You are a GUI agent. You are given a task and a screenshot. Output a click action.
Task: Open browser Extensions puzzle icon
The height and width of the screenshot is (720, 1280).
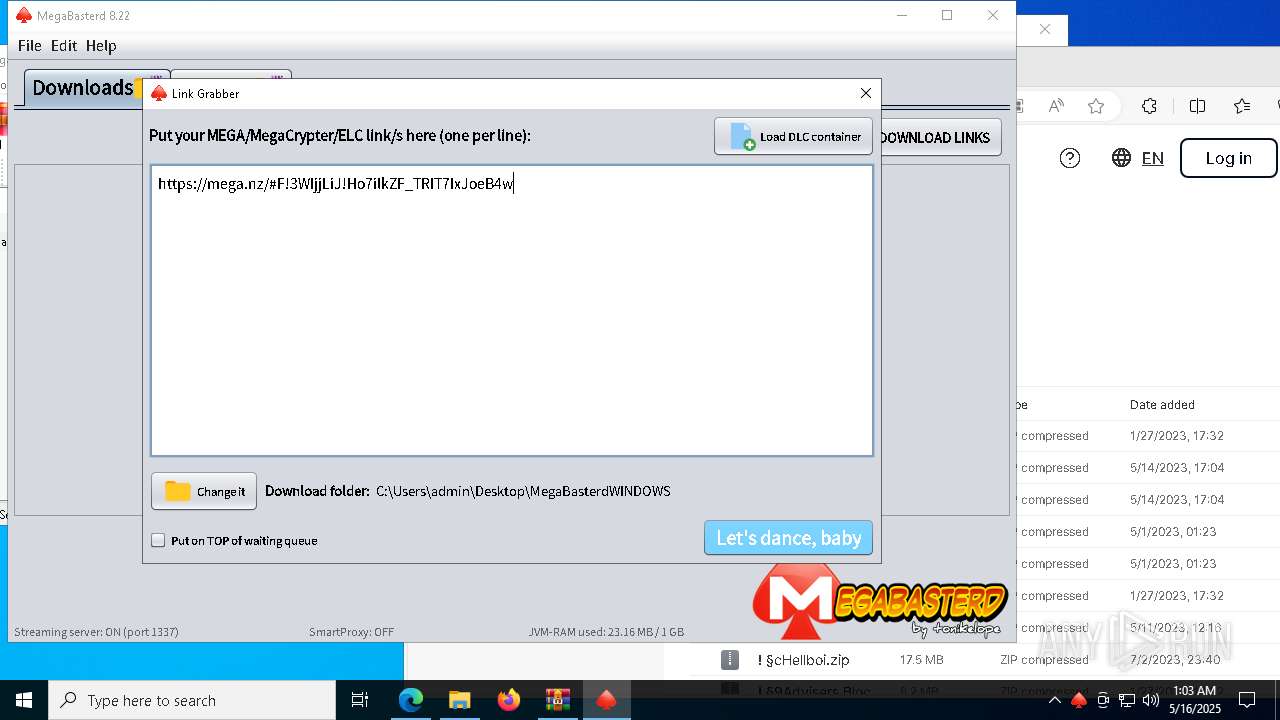1149,106
